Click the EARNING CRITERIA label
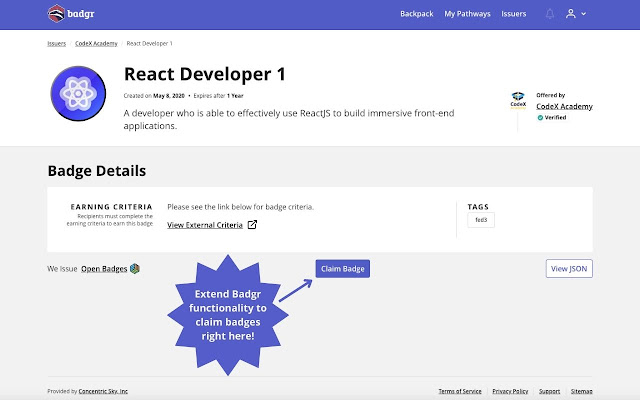Screen dimensions: 640x400 click(x=111, y=207)
